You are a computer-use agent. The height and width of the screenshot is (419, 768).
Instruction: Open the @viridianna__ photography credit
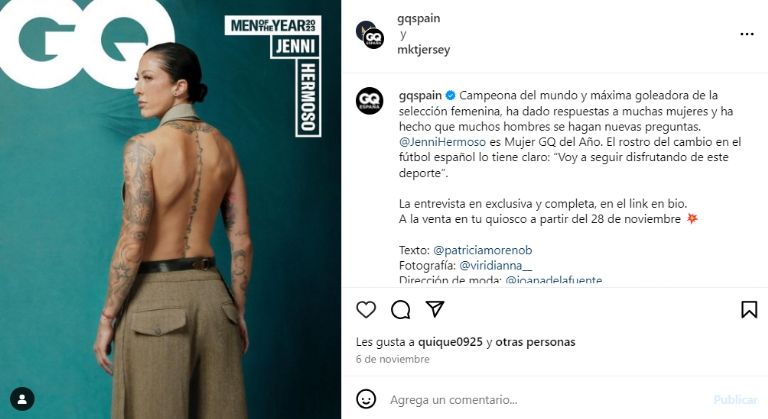[x=496, y=266]
